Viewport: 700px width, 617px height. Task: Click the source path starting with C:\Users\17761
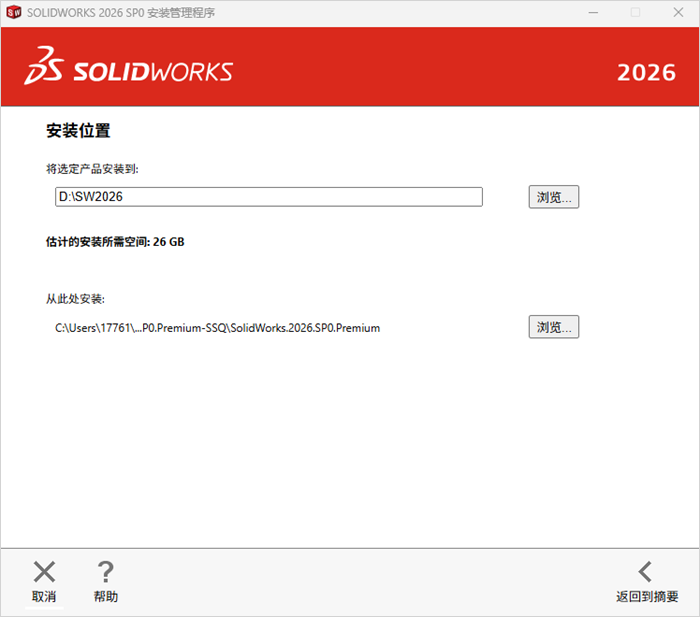pos(217,328)
